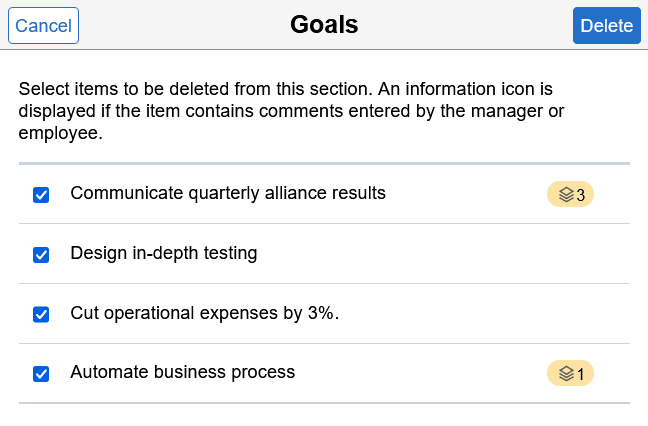Click the layers icon on the Automate business badge
648x426 pixels.
(566, 374)
